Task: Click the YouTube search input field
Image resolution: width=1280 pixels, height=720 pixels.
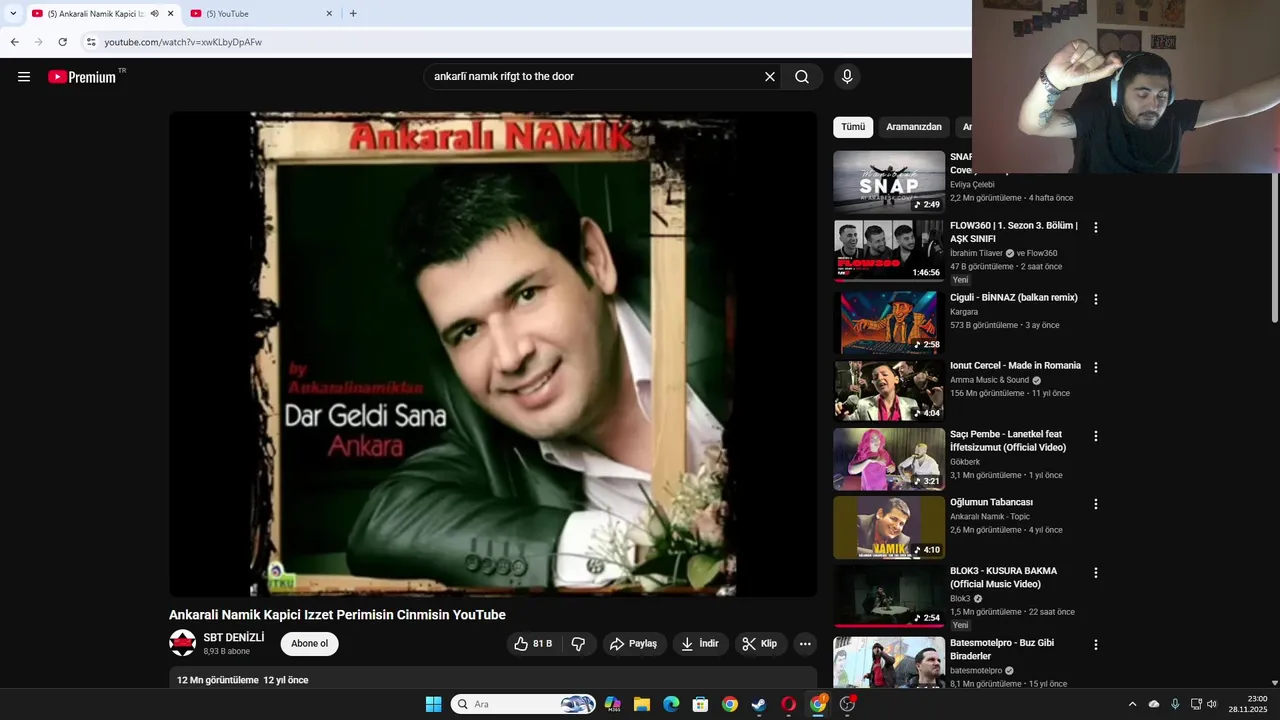Action: point(595,77)
